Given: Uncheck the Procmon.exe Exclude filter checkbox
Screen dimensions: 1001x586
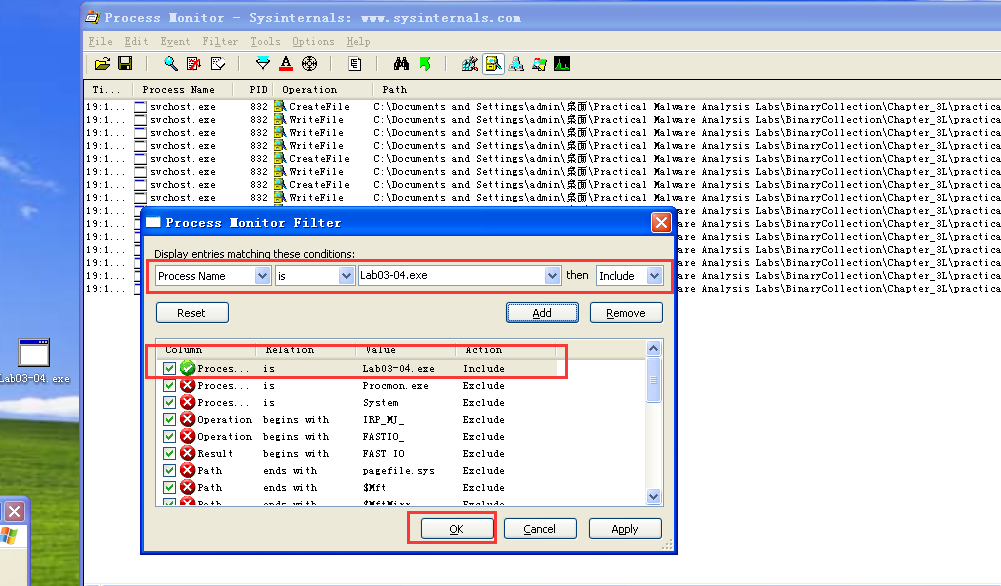Looking at the screenshot, I should click(x=169, y=386).
